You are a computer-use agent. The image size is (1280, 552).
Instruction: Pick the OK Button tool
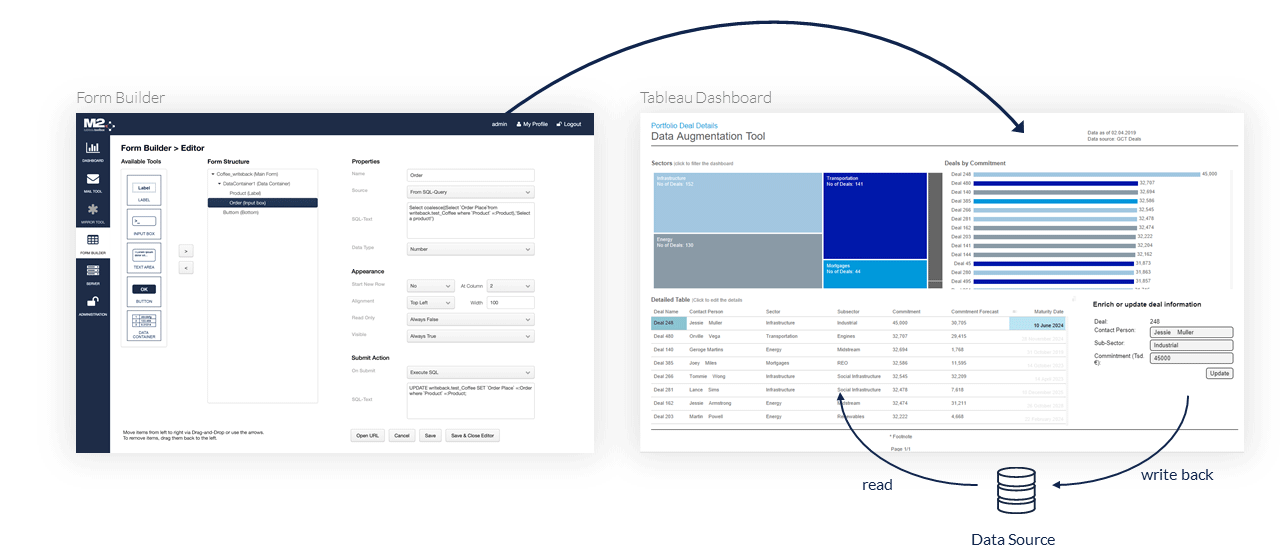(x=144, y=292)
